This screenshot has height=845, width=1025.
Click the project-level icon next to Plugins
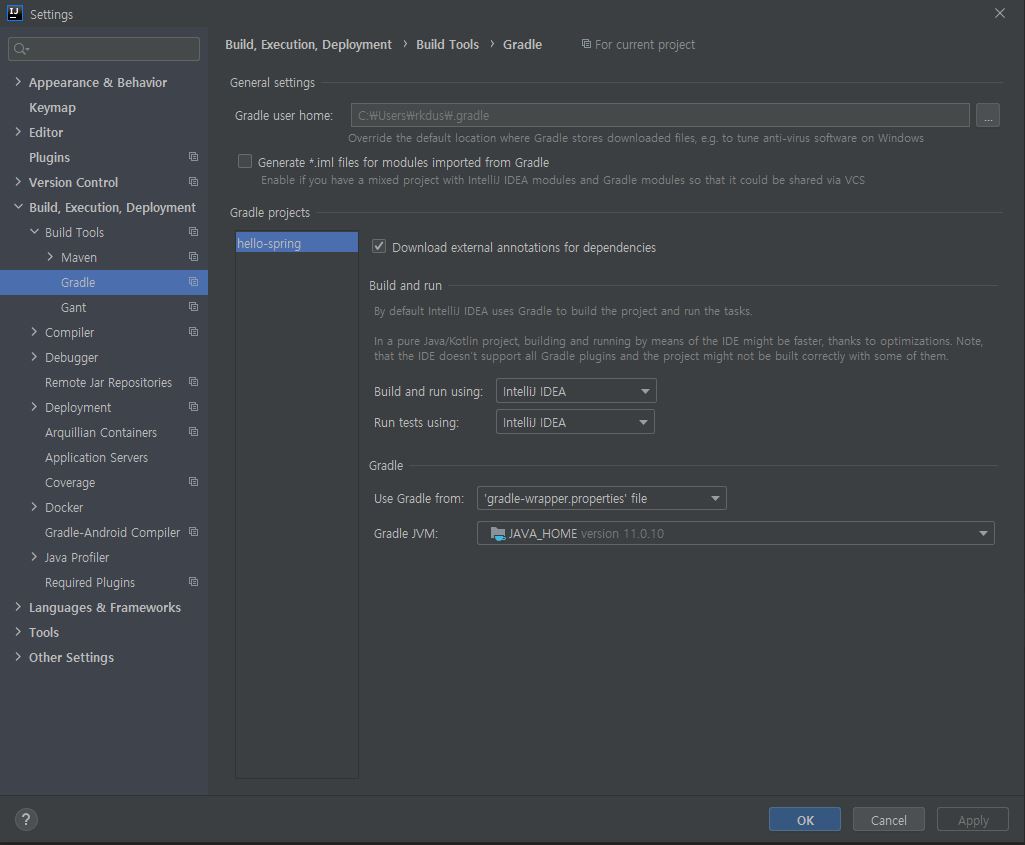click(194, 157)
